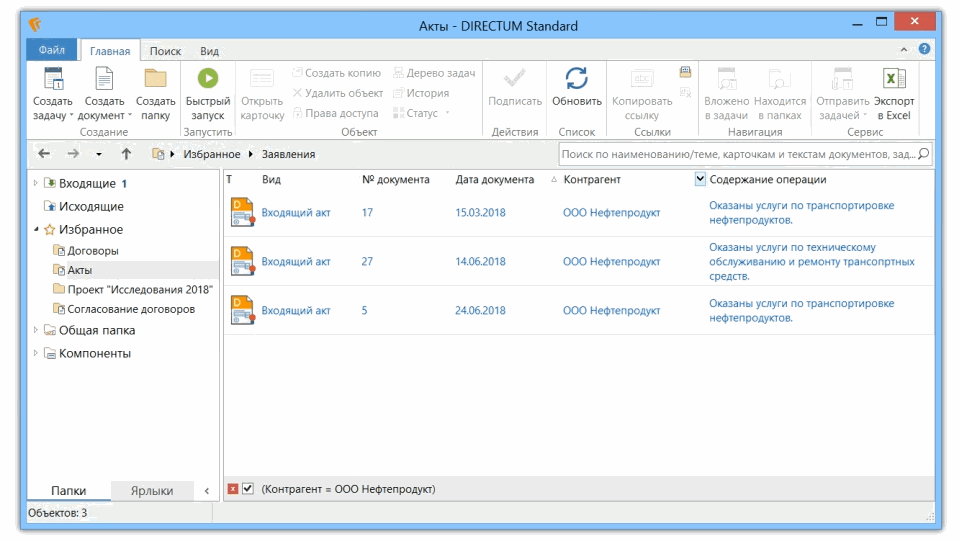Switch to the Вид ribbon tab
This screenshot has height=540, width=960.
(x=209, y=51)
